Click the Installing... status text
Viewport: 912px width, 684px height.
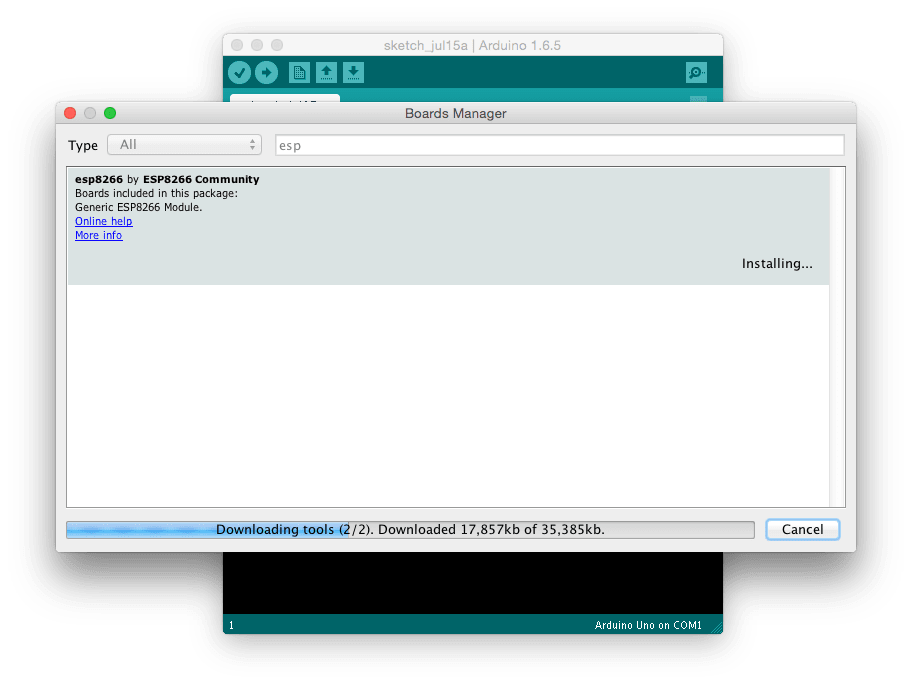[x=777, y=263]
